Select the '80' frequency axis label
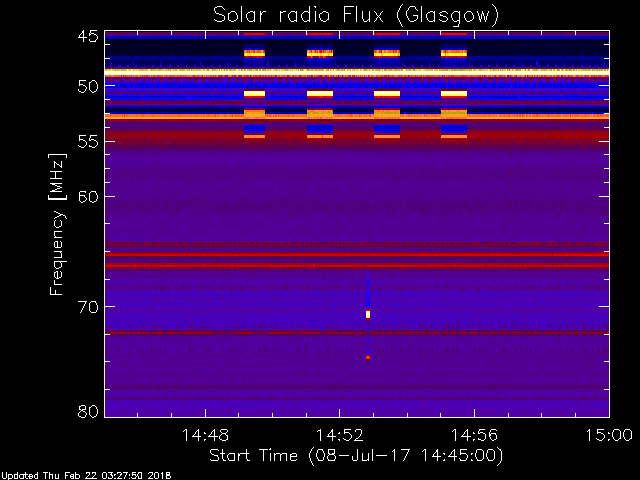The width and height of the screenshot is (640, 480). [88, 411]
